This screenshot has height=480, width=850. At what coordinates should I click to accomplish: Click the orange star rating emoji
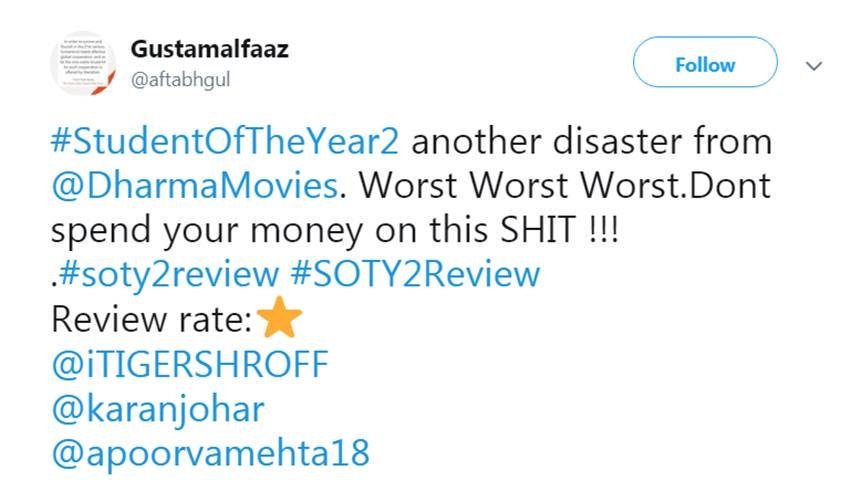pos(279,320)
